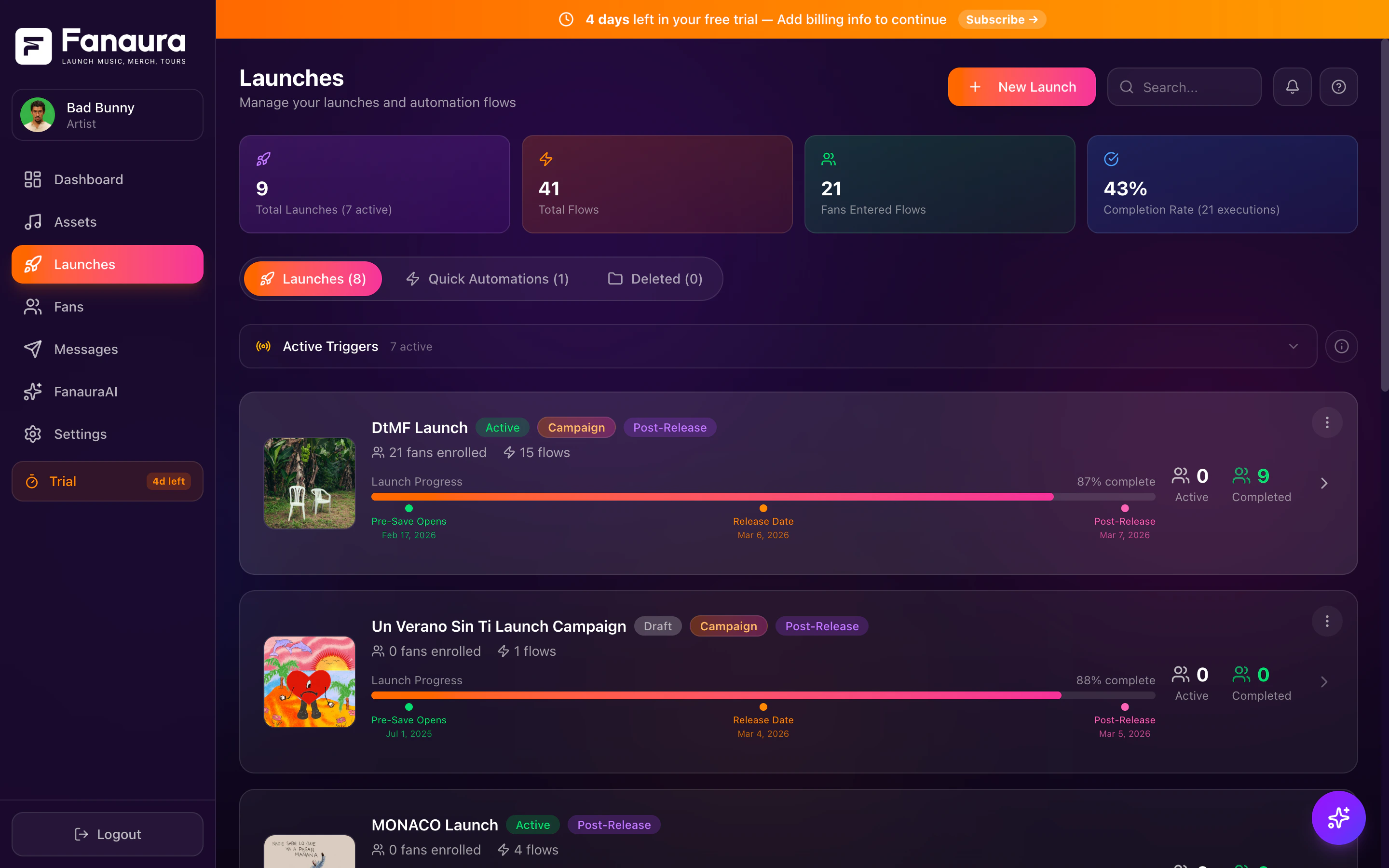Select Launches in sidebar

pyautogui.click(x=108, y=264)
